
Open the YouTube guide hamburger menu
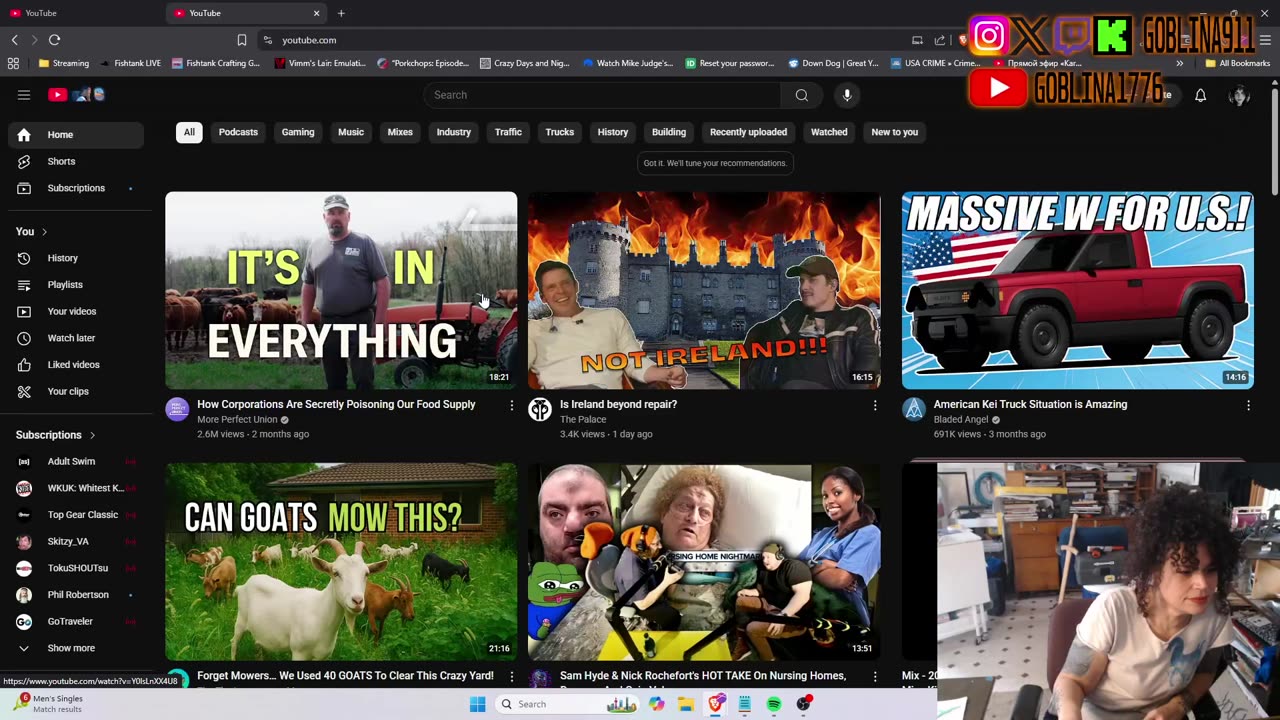click(x=24, y=95)
